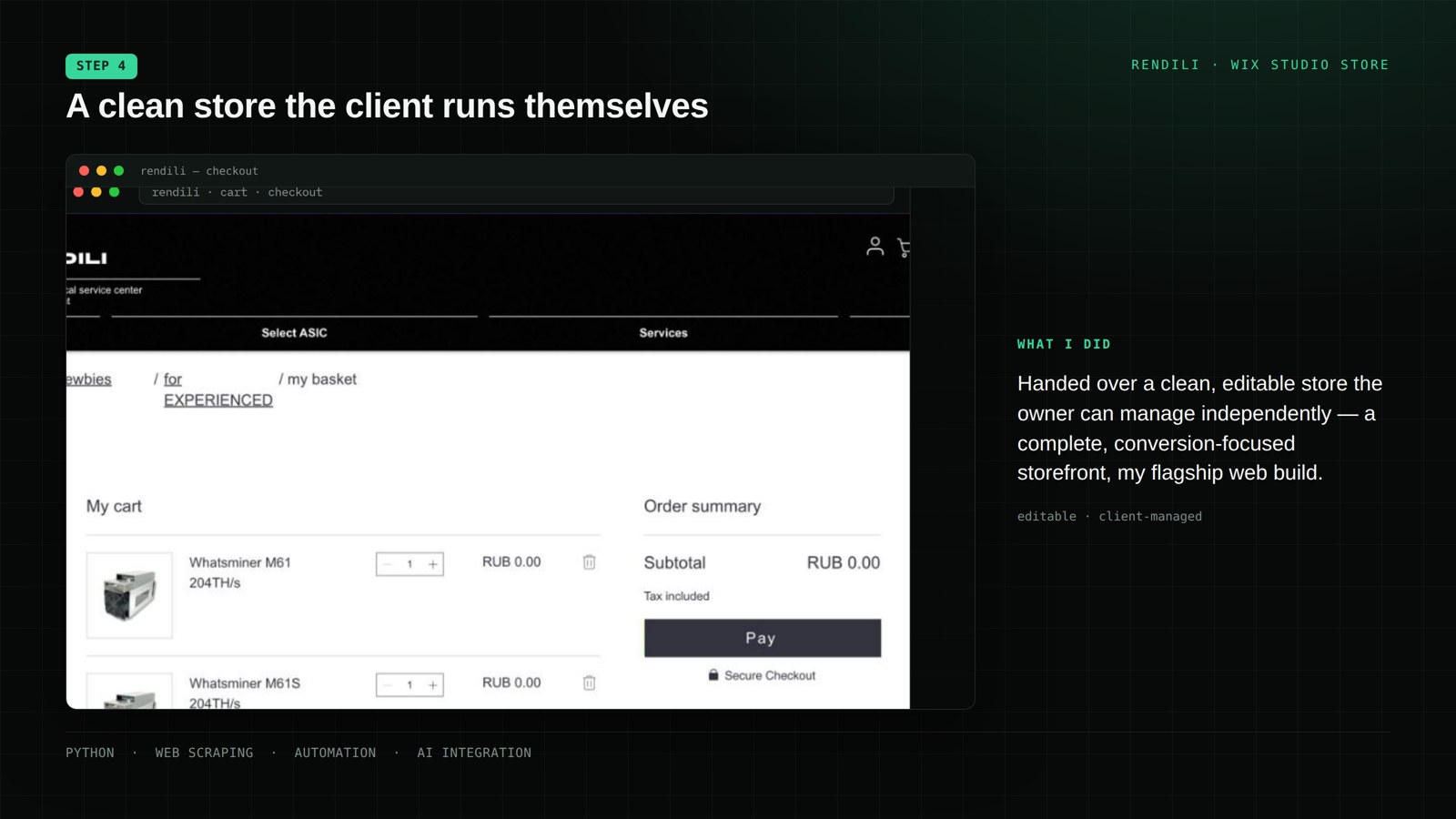Open the Services menu
The width and height of the screenshot is (1456, 819).
663,333
